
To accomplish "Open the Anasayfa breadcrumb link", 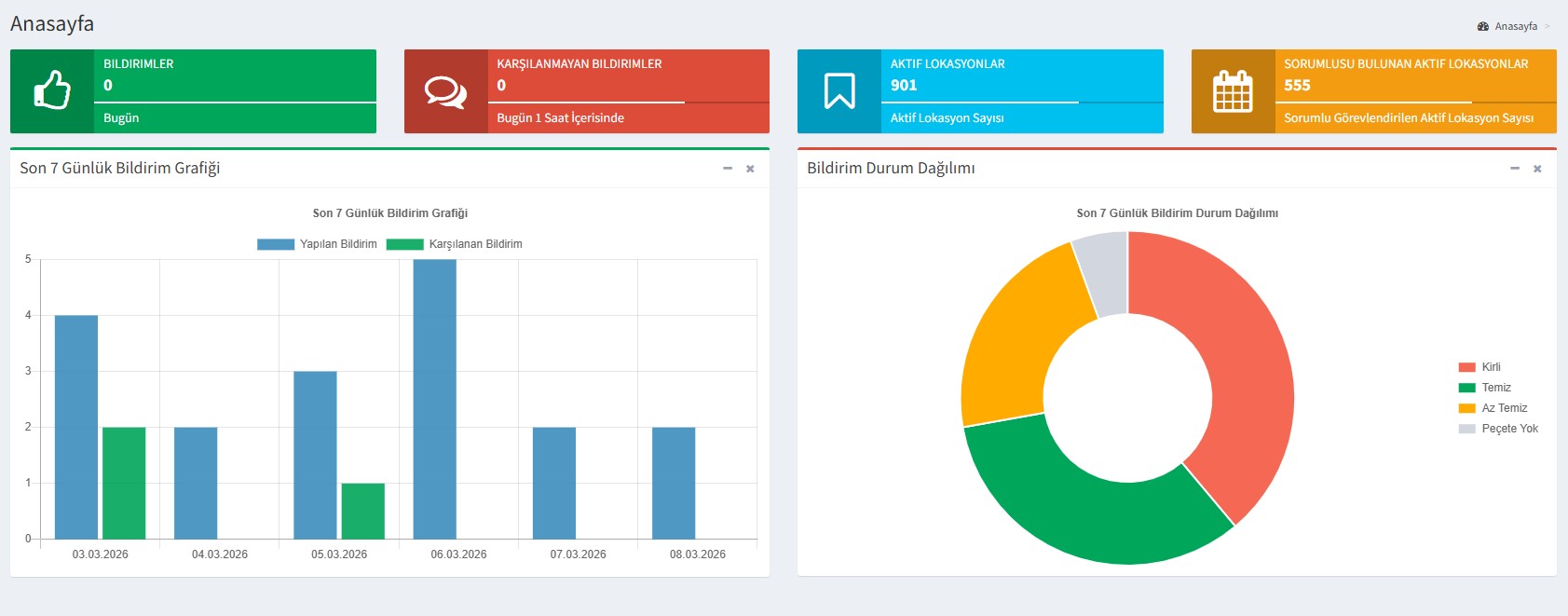I will [x=1516, y=26].
